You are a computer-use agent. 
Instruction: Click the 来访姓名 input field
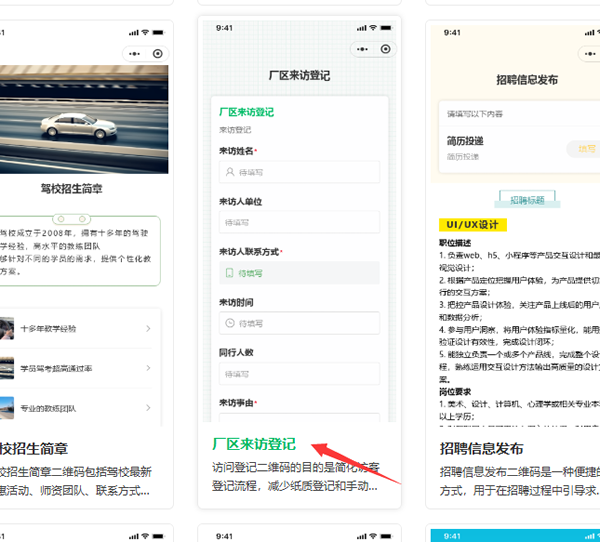click(299, 172)
